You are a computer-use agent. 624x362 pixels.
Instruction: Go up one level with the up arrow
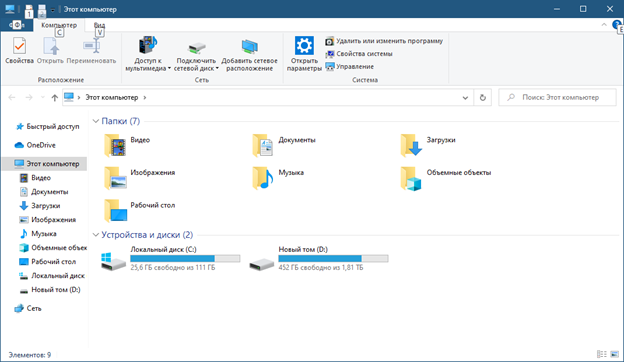click(55, 97)
